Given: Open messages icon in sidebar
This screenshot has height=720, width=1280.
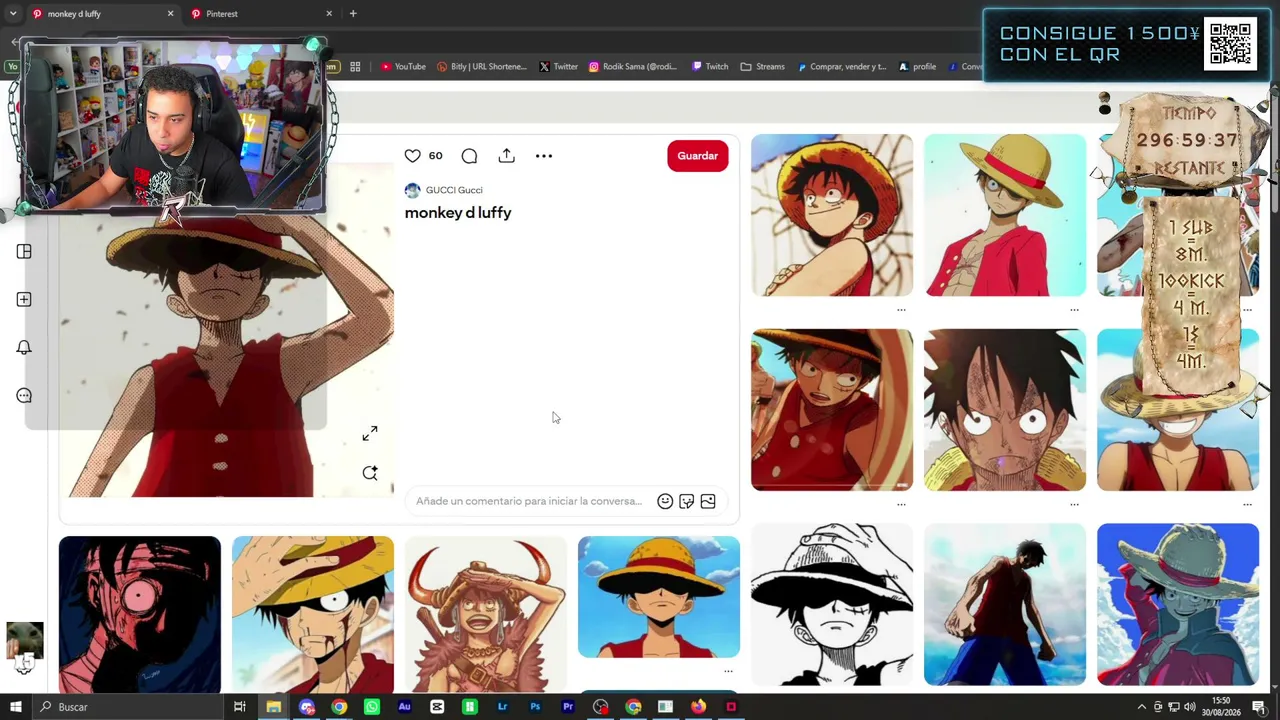Looking at the screenshot, I should pyautogui.click(x=24, y=395).
